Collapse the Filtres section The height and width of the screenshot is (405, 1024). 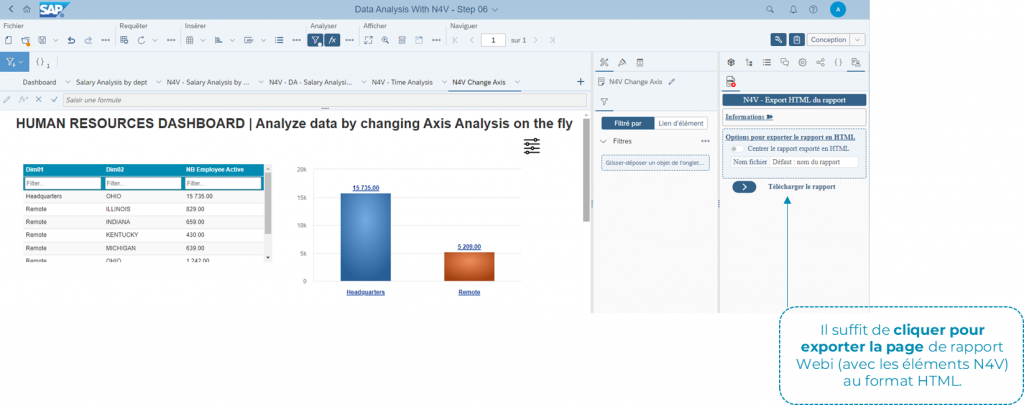click(x=605, y=142)
